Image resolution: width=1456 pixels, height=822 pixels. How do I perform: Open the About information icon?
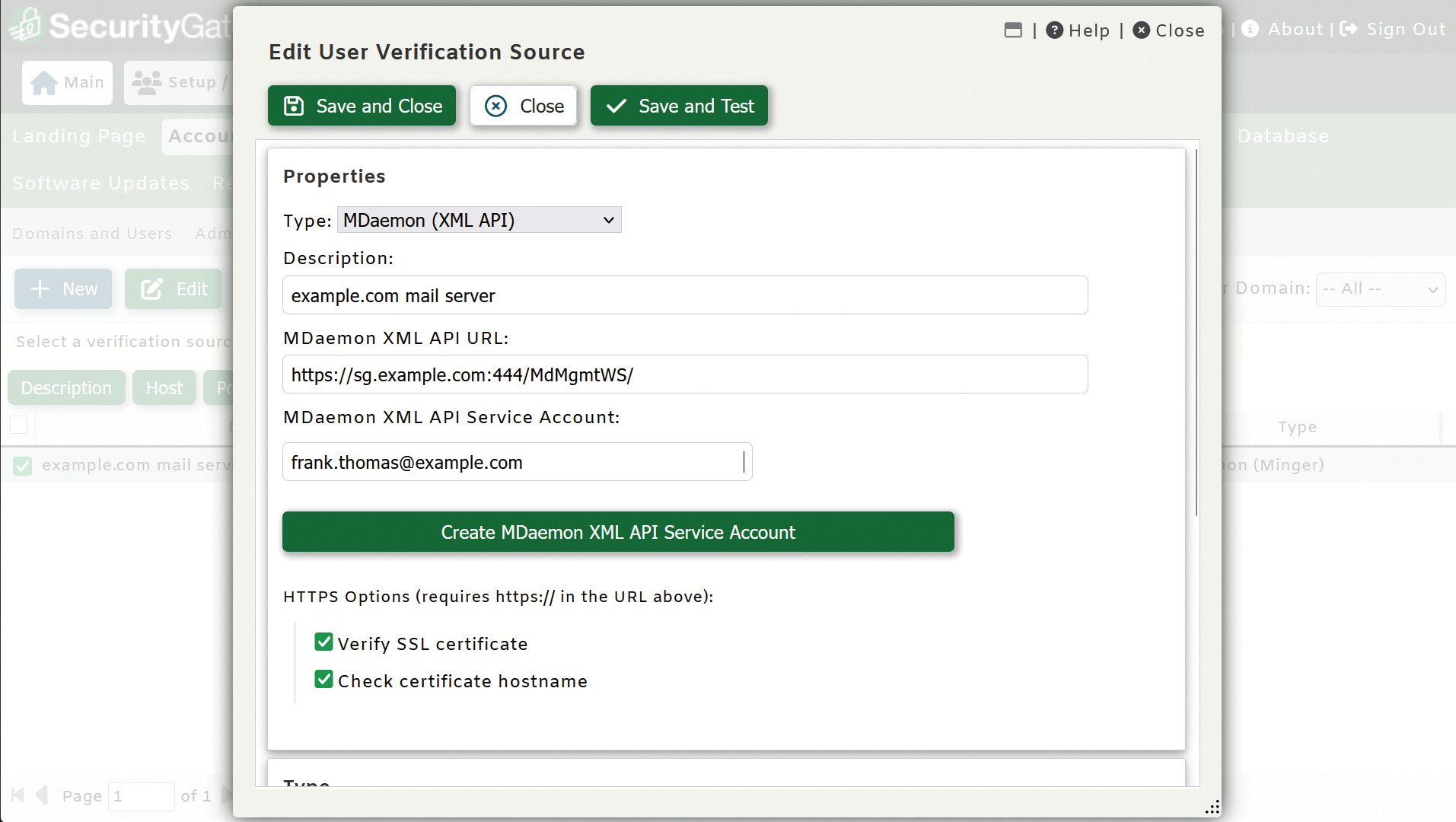pyautogui.click(x=1251, y=29)
